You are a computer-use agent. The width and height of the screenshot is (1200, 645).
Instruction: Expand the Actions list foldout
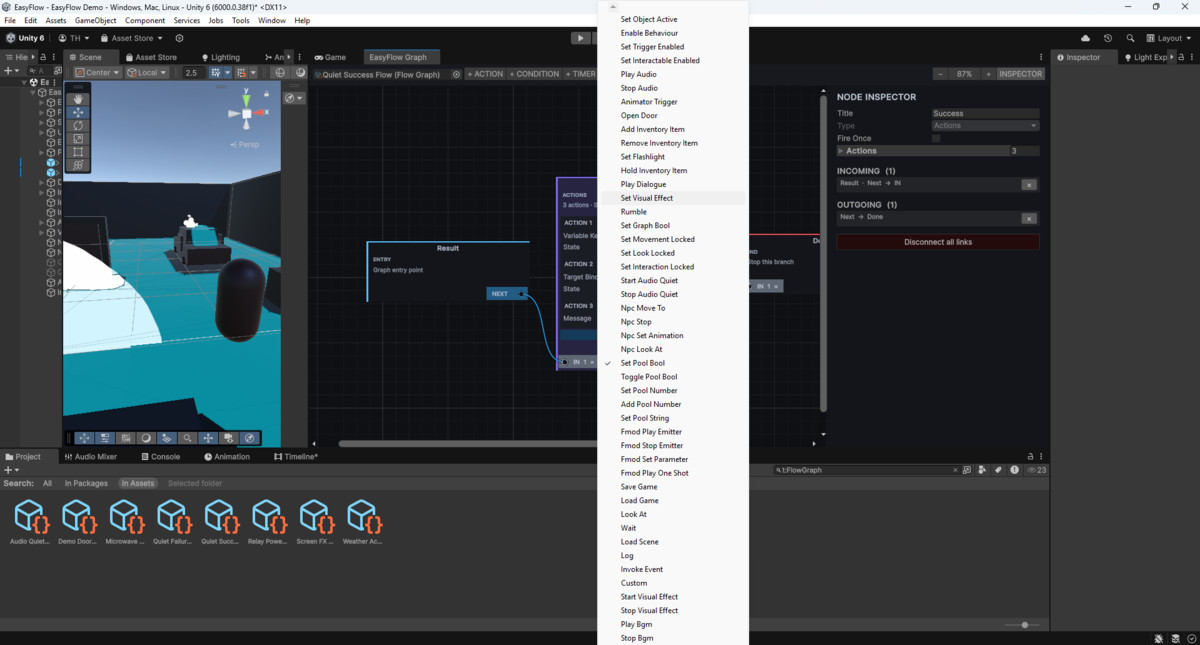(x=841, y=151)
